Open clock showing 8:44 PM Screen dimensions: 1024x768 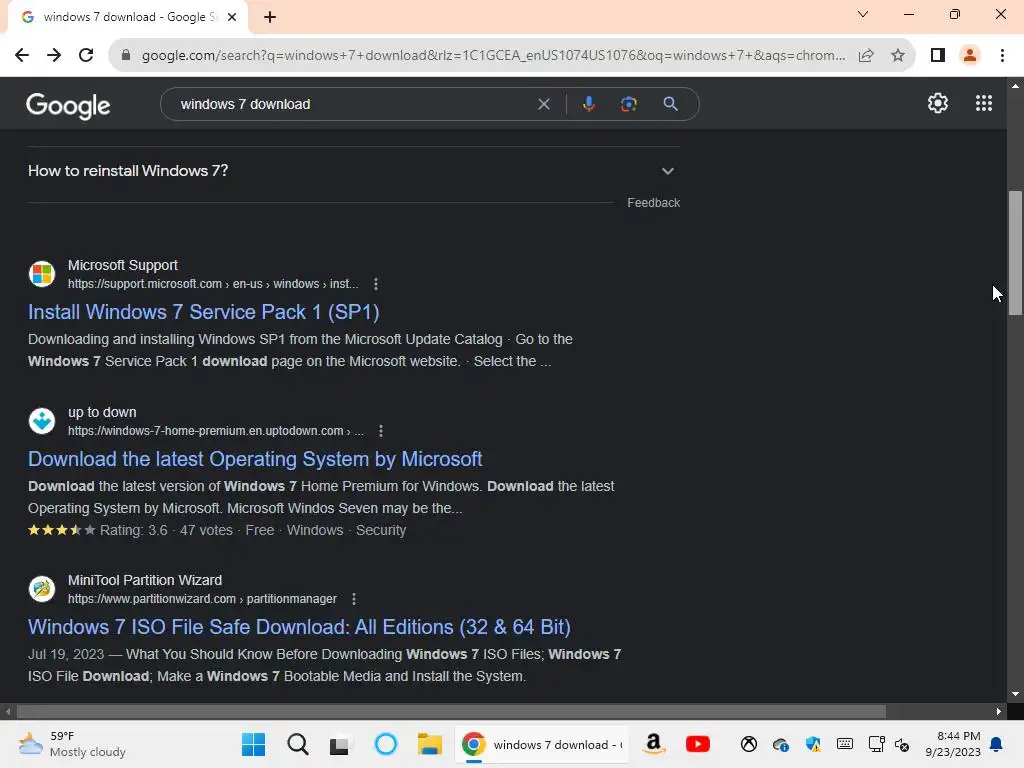click(953, 744)
